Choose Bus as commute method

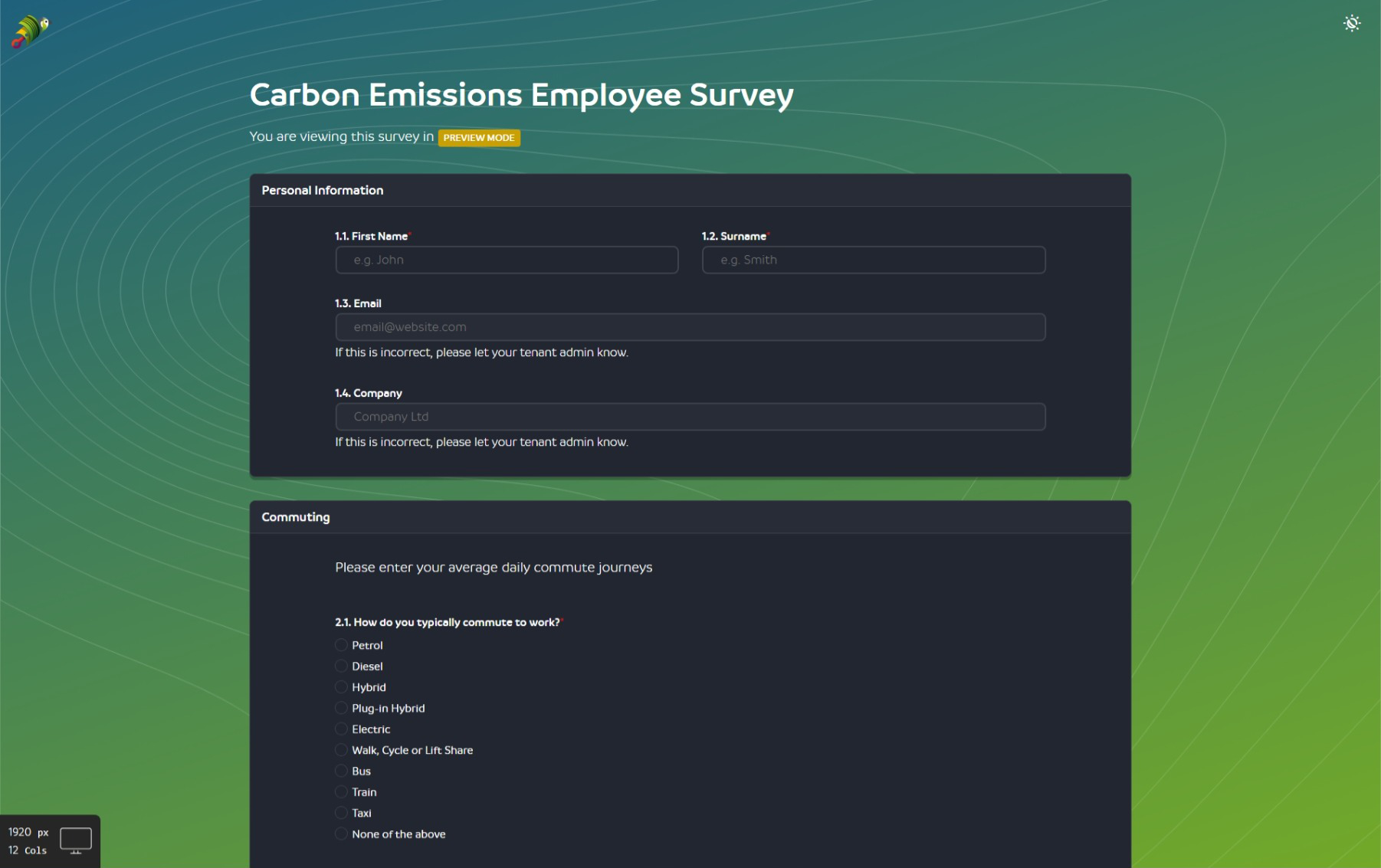(x=342, y=771)
